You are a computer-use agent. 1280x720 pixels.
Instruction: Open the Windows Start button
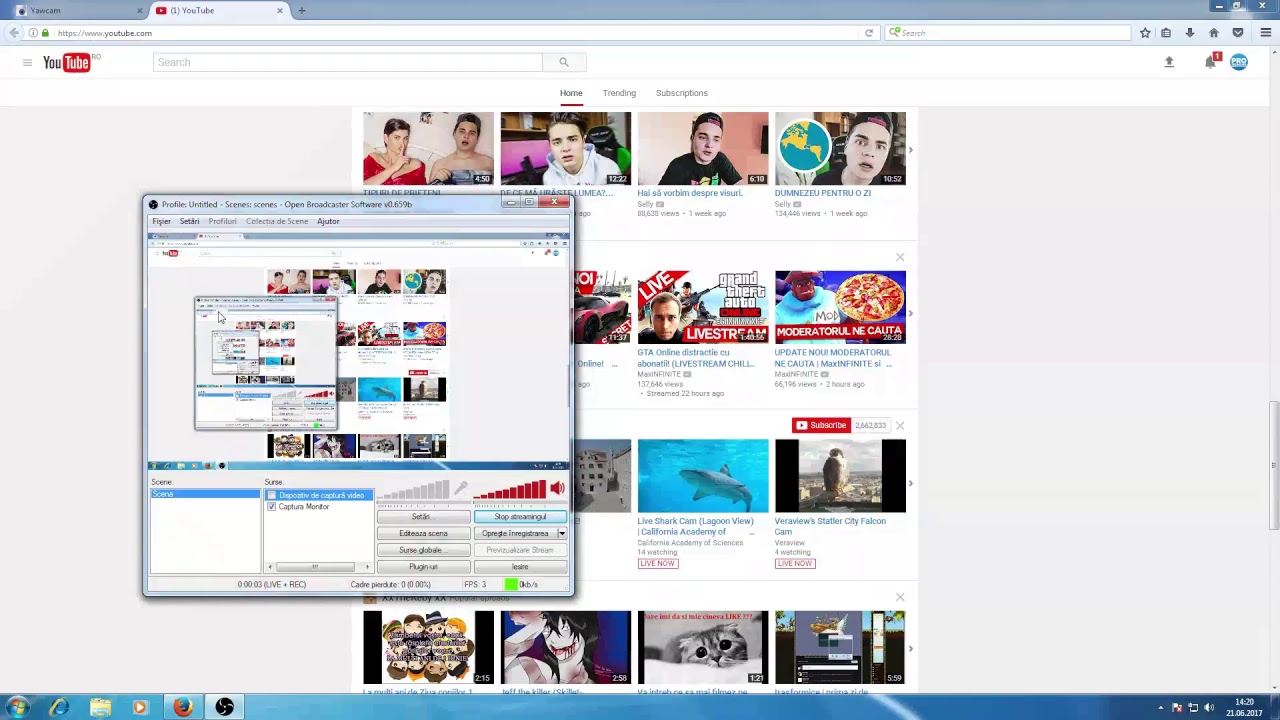tap(17, 708)
